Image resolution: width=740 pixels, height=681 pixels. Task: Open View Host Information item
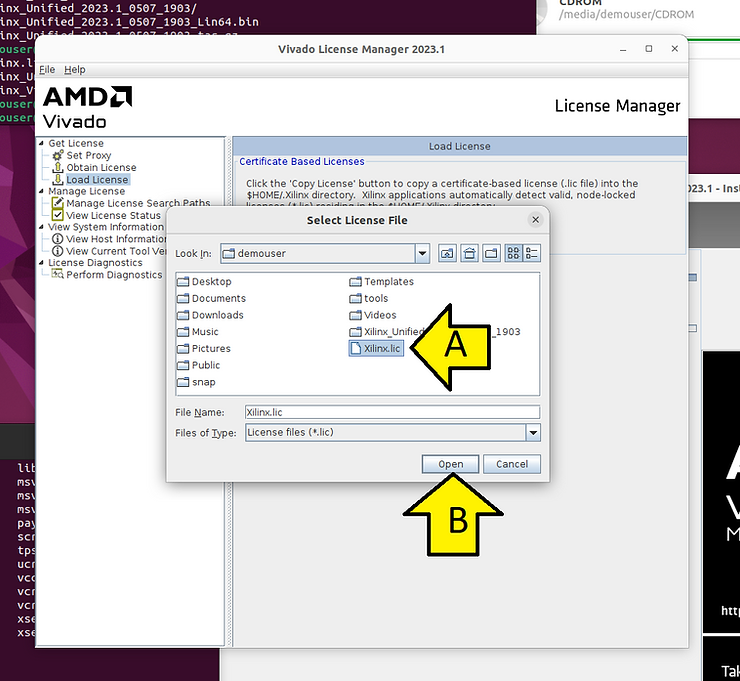(x=115, y=239)
